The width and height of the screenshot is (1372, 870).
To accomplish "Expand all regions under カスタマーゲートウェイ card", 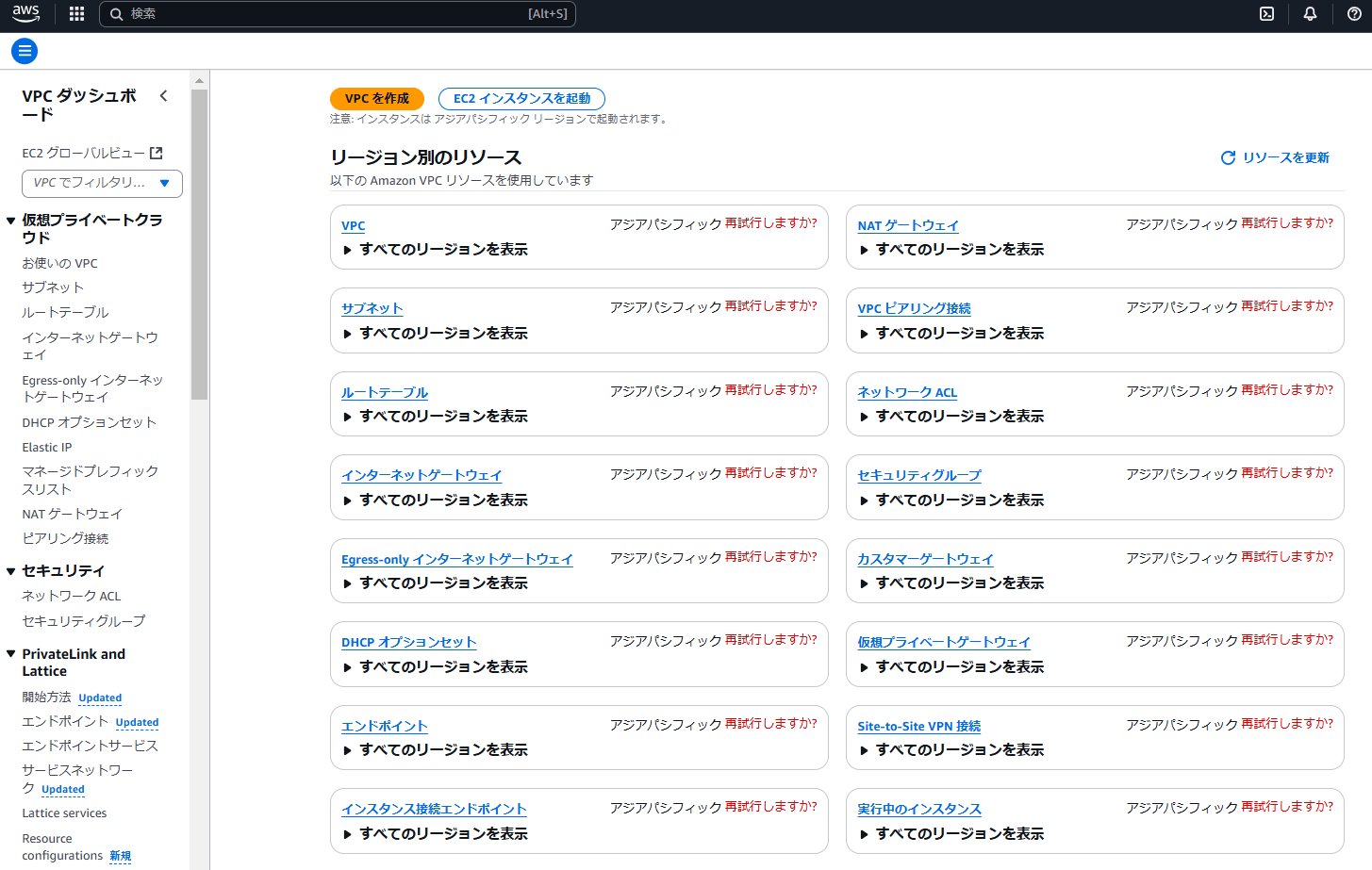I will tap(950, 583).
